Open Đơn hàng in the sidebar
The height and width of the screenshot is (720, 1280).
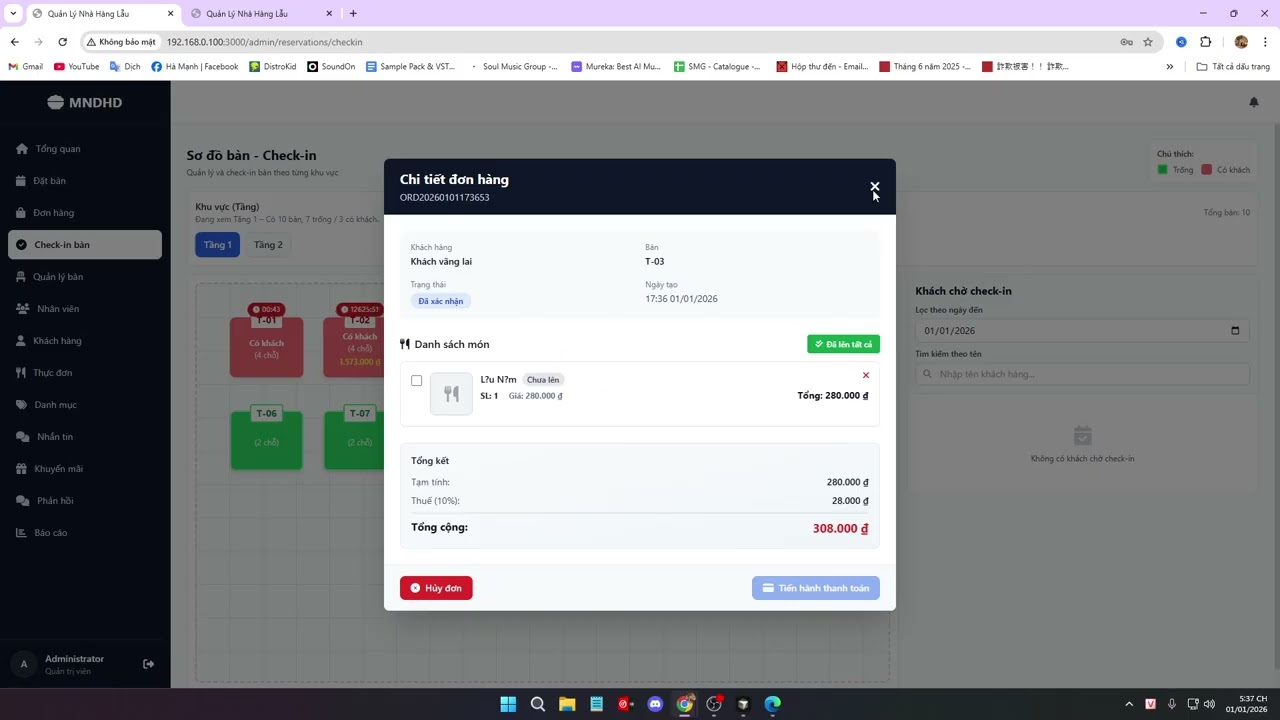pos(85,213)
